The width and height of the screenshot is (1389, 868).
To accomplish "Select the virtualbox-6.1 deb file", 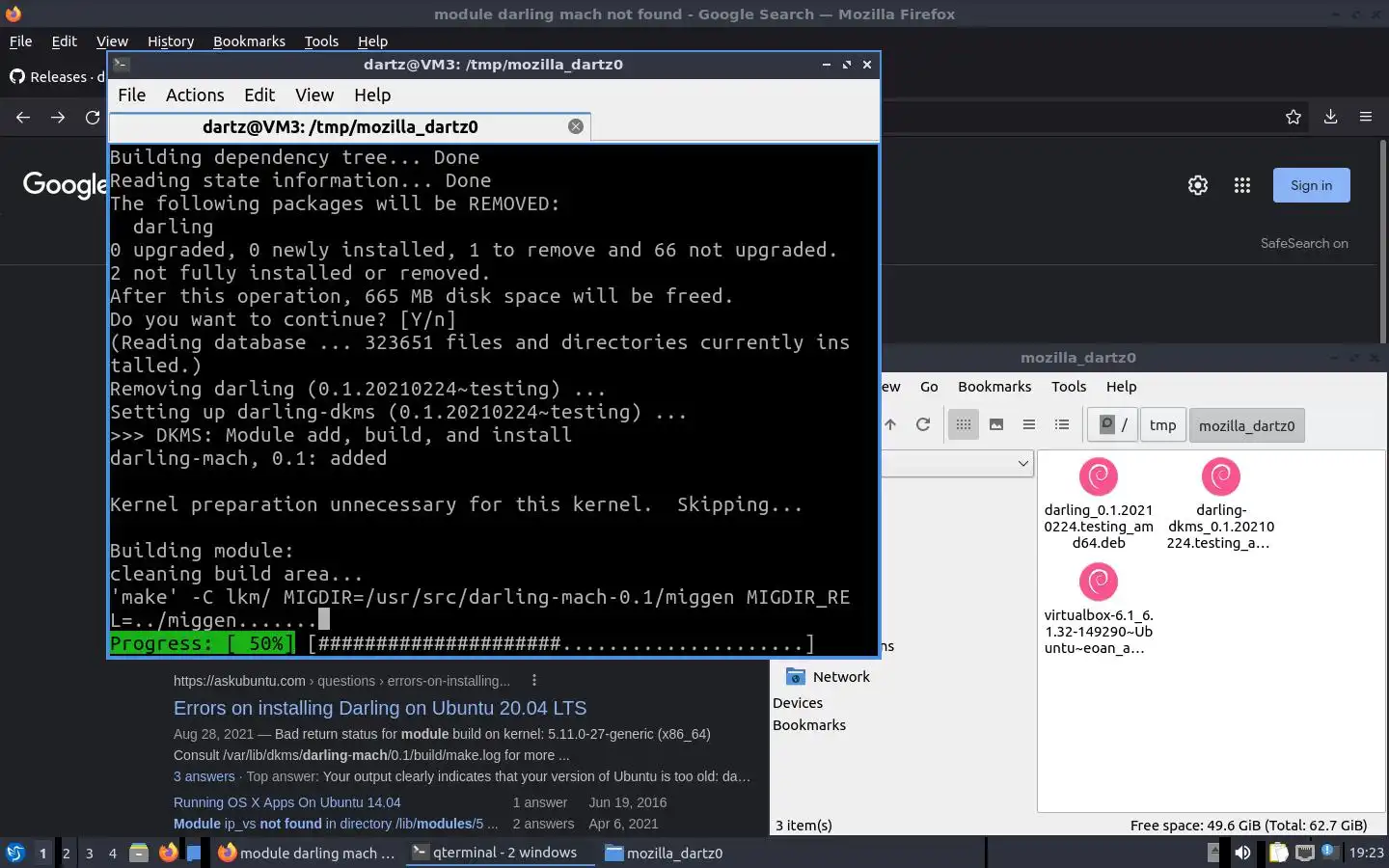I will pyautogui.click(x=1099, y=608).
